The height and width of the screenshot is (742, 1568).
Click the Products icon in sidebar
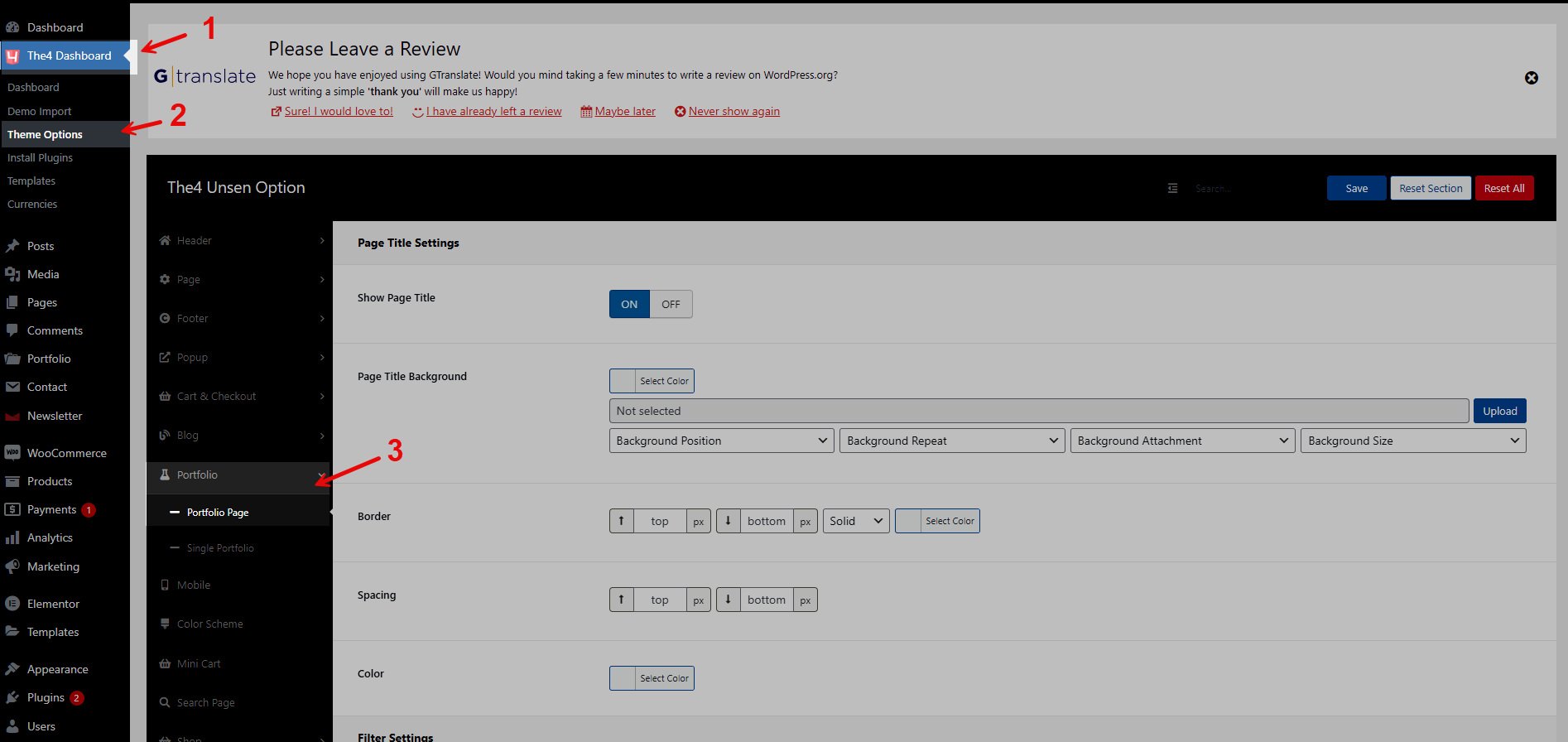click(x=12, y=481)
